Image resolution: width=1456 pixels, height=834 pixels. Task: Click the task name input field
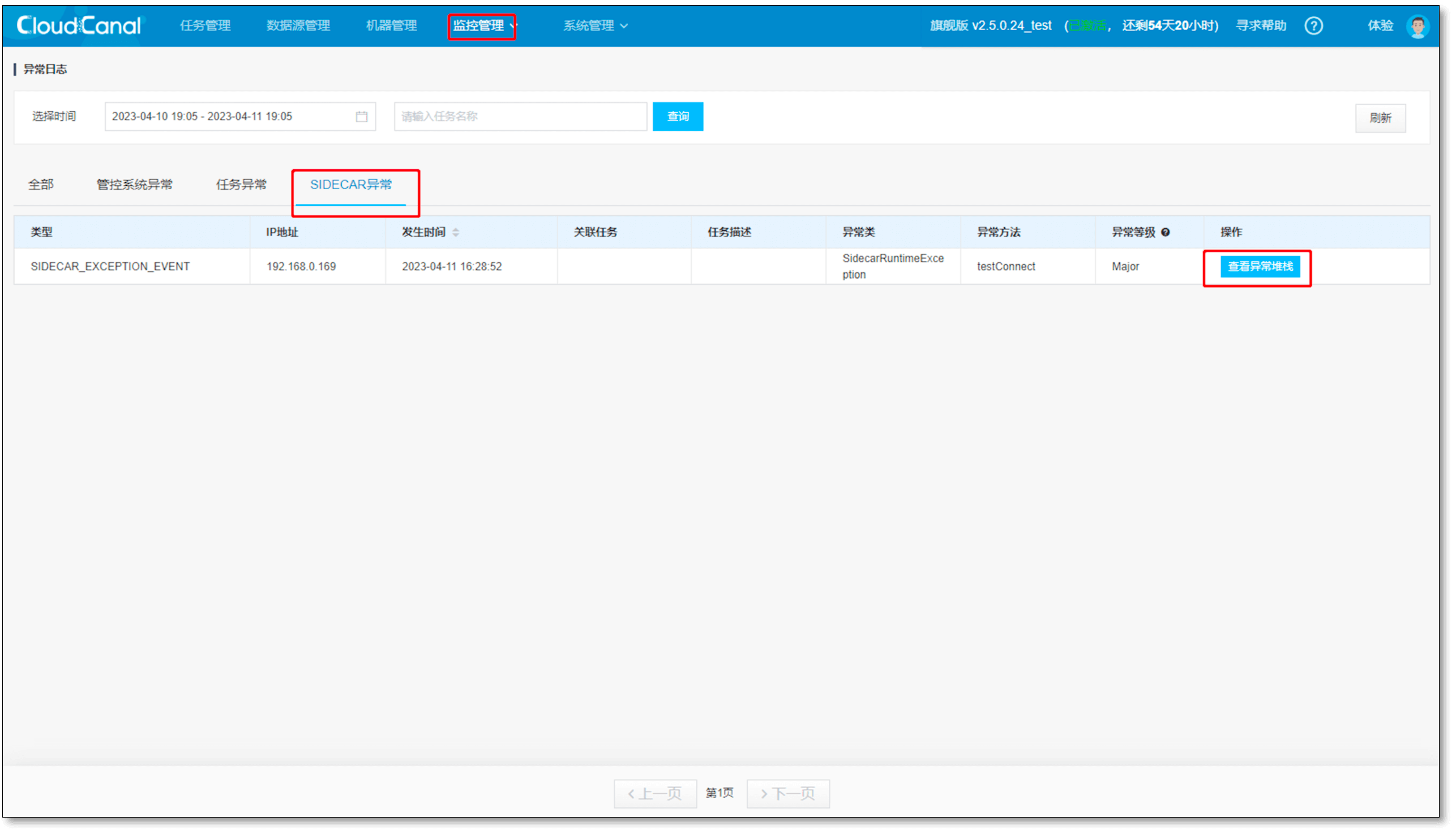pos(520,117)
